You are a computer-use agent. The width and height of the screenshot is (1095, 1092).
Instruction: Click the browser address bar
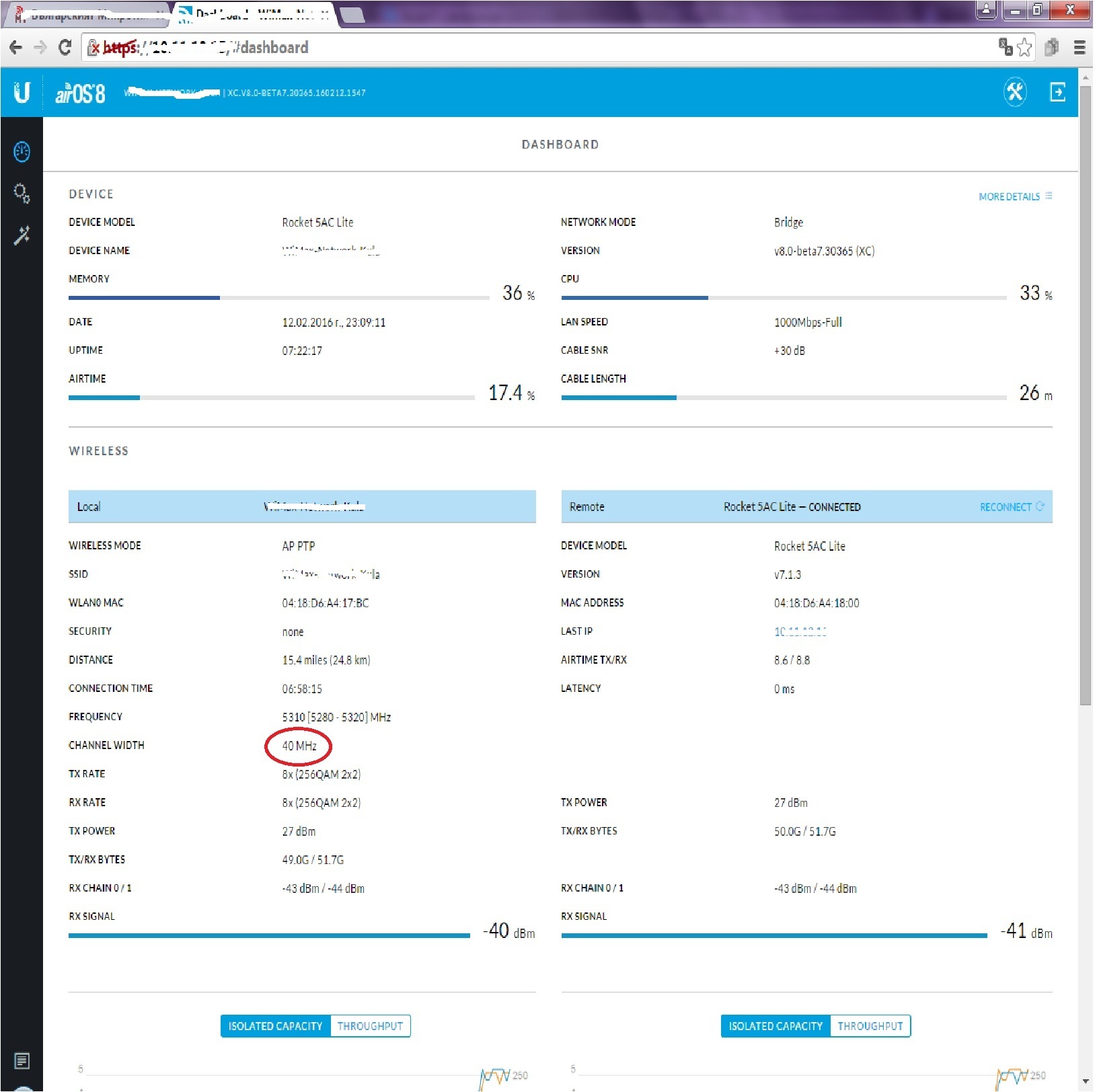[538, 47]
